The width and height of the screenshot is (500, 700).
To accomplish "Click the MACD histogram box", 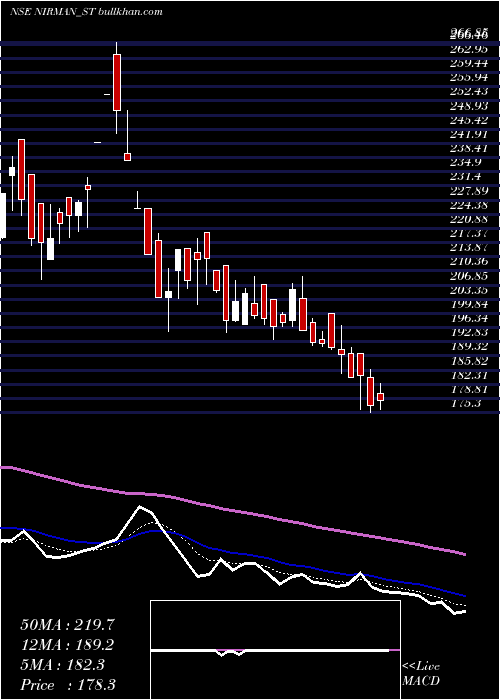I will click(x=275, y=650).
